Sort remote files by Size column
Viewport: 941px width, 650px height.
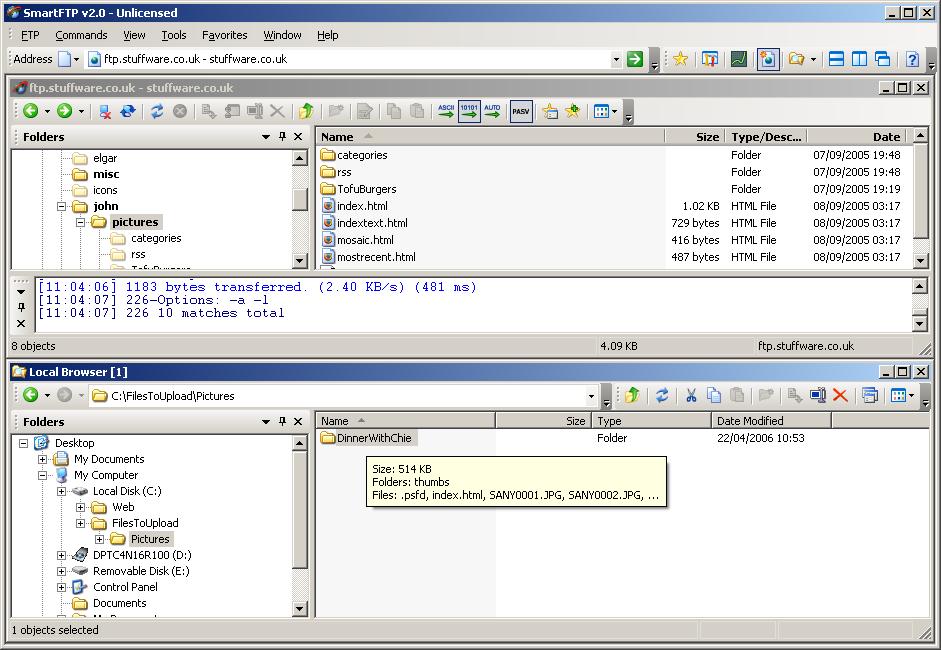coord(694,137)
